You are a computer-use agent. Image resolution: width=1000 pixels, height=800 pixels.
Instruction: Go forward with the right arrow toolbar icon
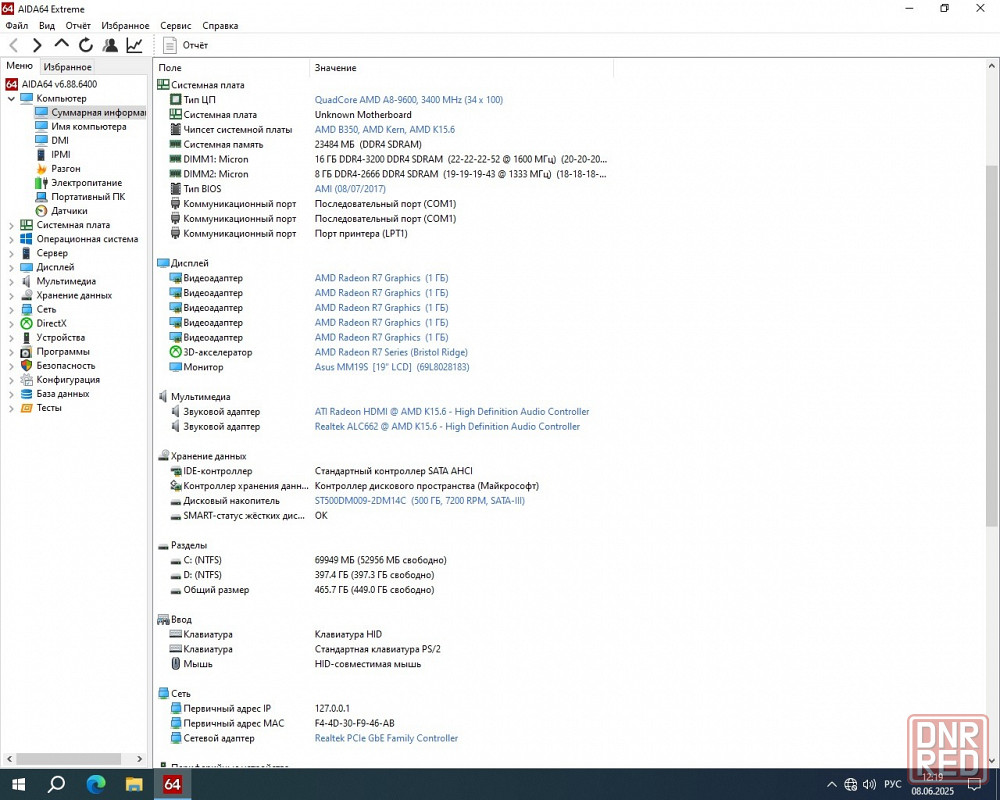point(37,45)
